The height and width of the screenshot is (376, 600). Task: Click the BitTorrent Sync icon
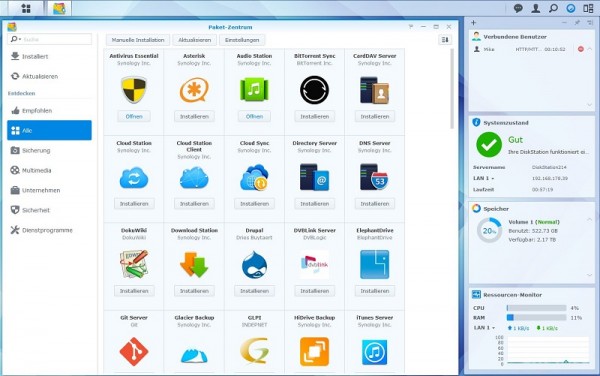pyautogui.click(x=315, y=90)
